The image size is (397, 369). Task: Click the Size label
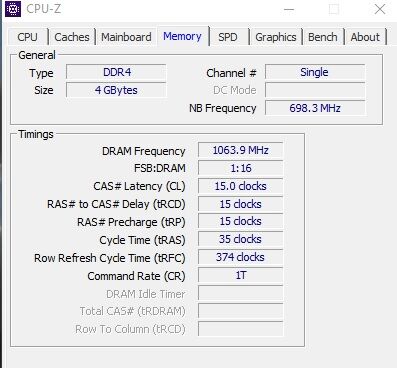point(44,90)
